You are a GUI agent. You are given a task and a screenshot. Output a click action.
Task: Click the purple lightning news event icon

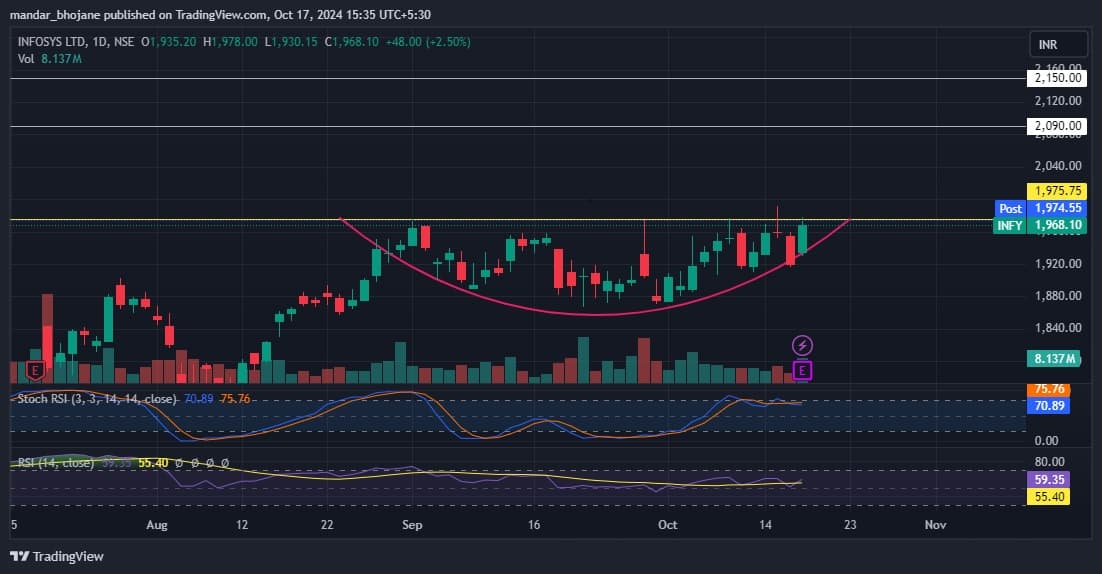[x=802, y=345]
